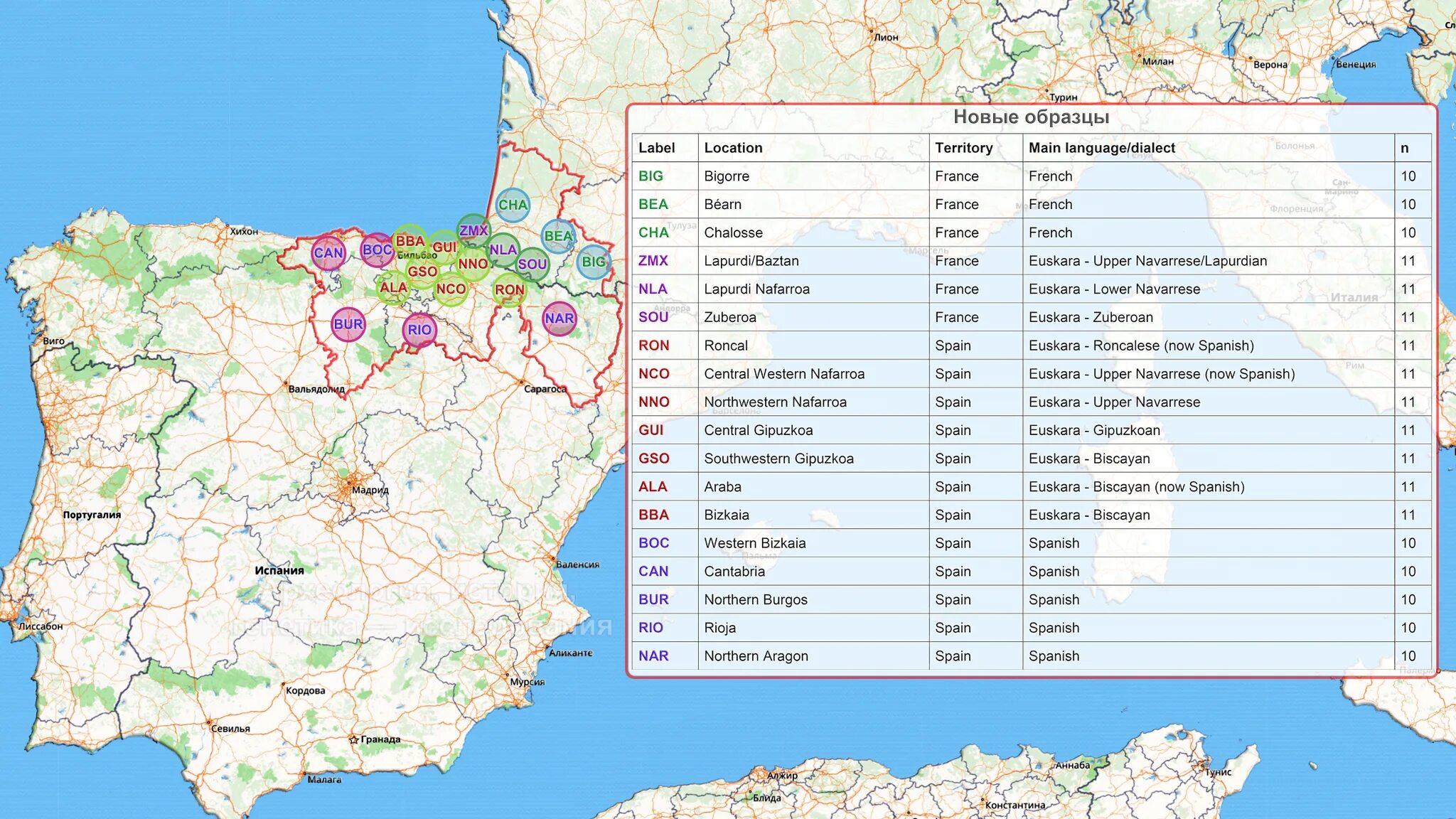Viewport: 1456px width, 819px height.
Task: Click the Location column header
Action: 733,148
